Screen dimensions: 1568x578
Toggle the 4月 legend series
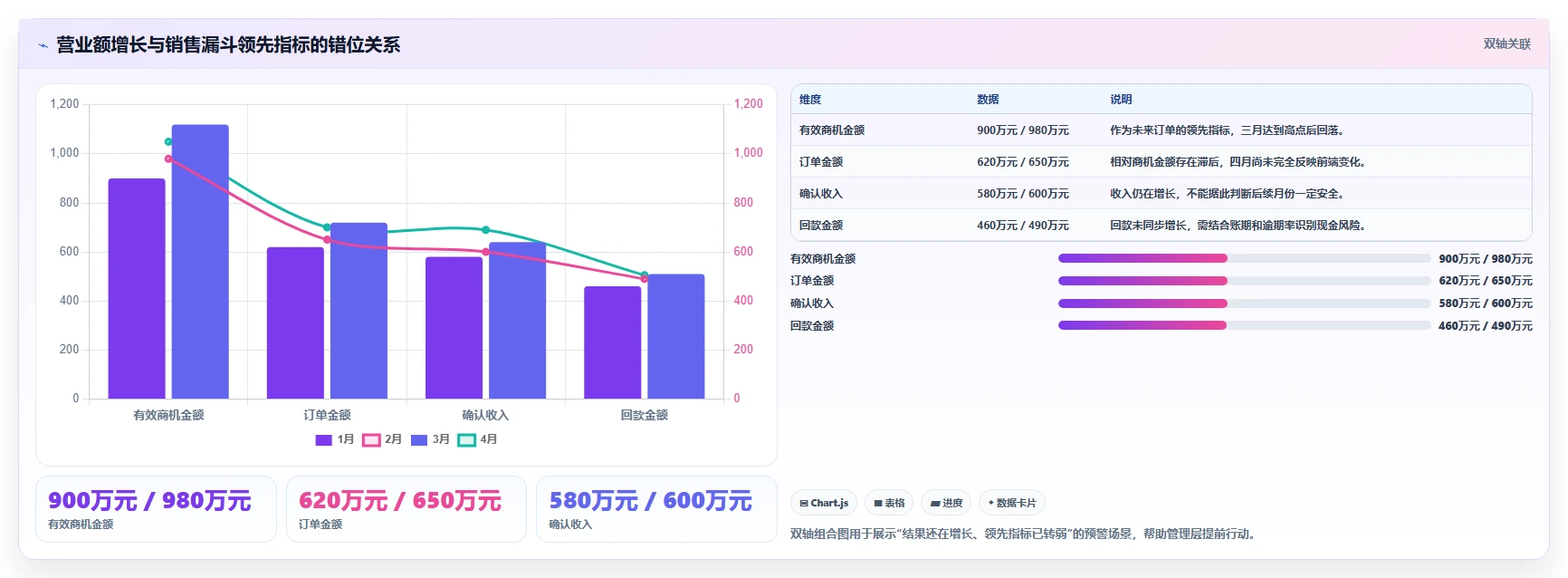tap(478, 439)
